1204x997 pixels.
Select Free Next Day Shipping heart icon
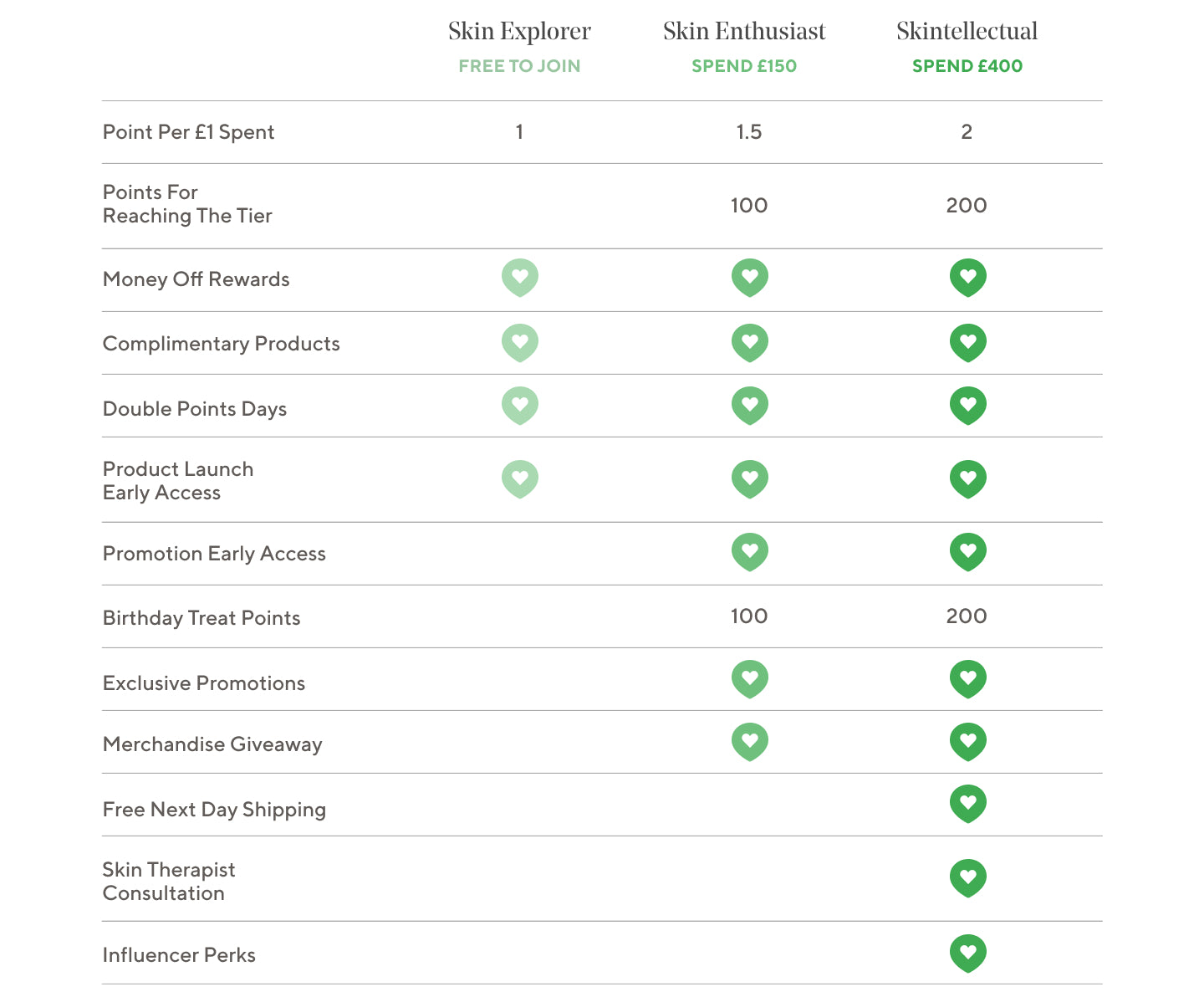point(968,804)
